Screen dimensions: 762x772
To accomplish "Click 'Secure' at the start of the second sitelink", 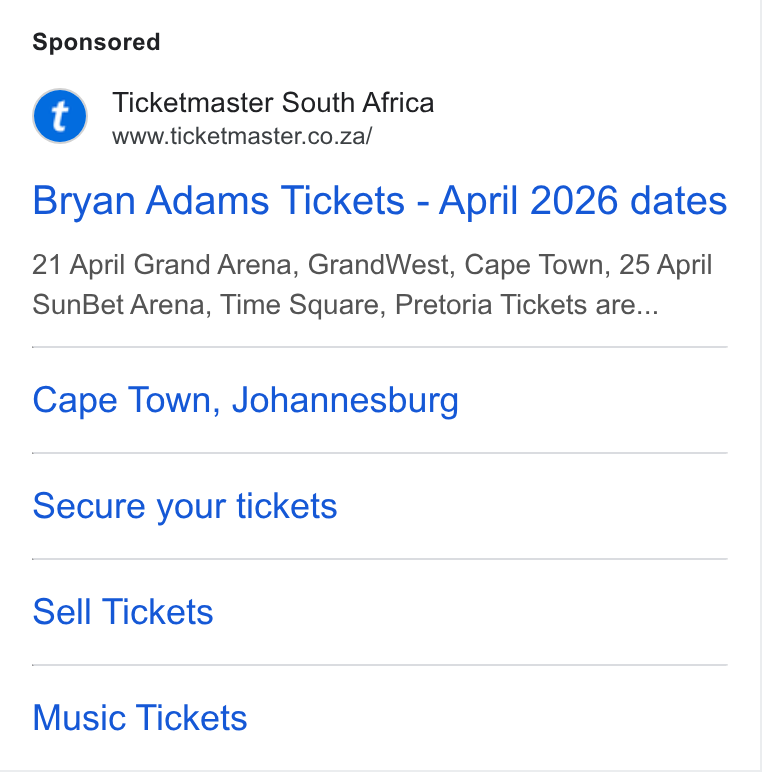I will click(89, 506).
